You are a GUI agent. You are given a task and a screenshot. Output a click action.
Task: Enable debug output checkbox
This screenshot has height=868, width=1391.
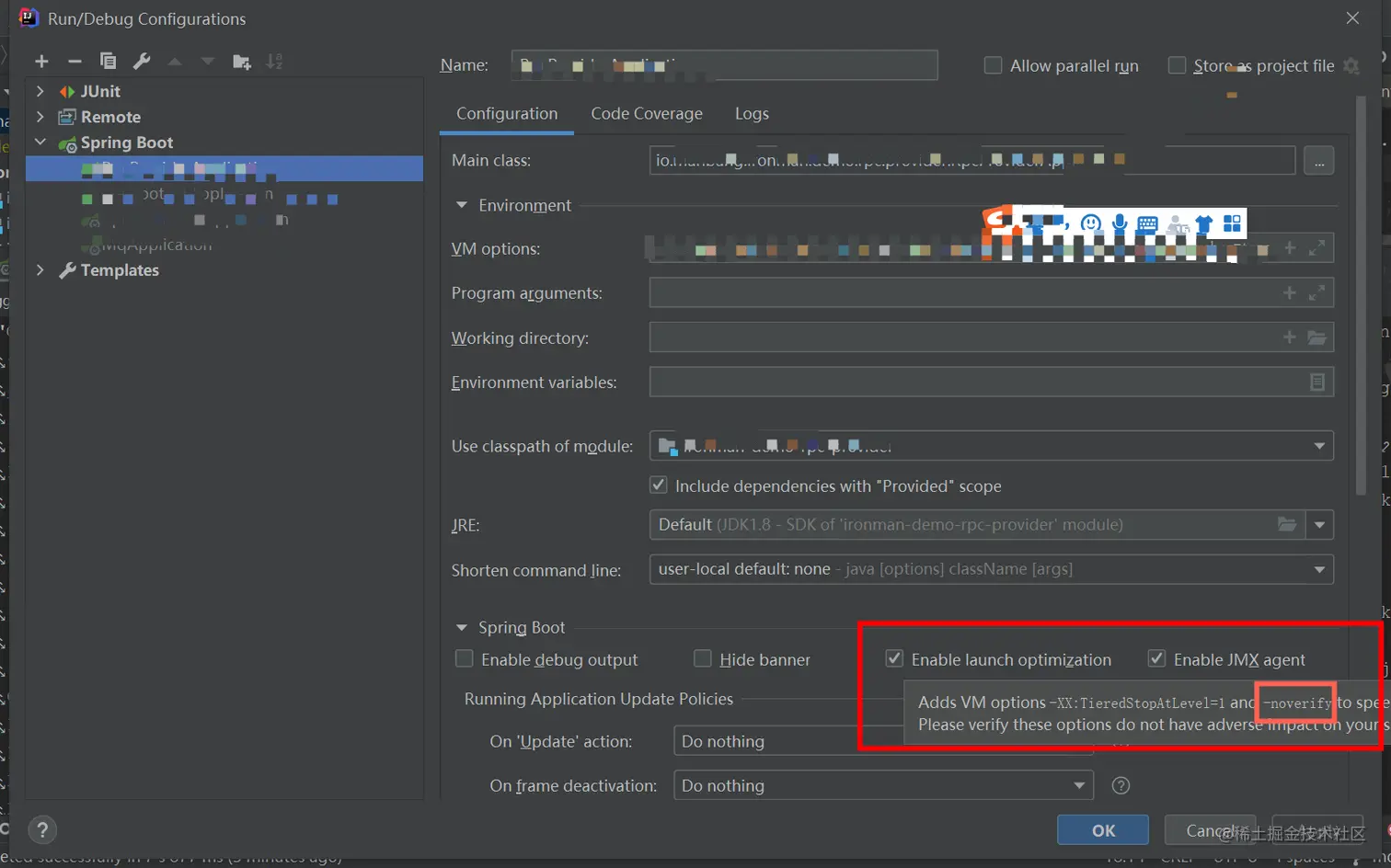465,658
